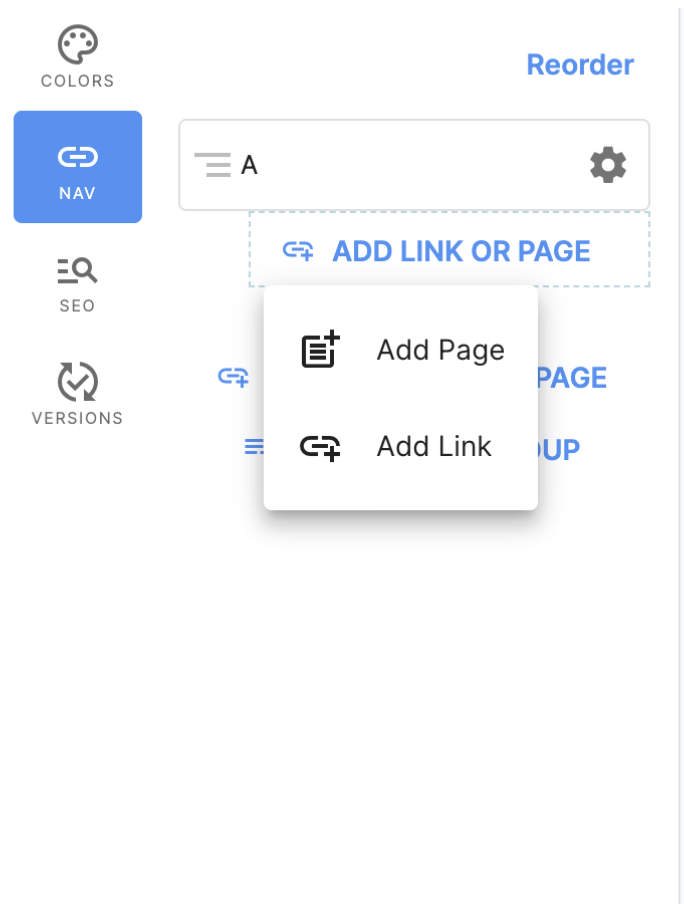Click the Add Page document-plus icon
The width and height of the screenshot is (684, 904).
pos(321,349)
